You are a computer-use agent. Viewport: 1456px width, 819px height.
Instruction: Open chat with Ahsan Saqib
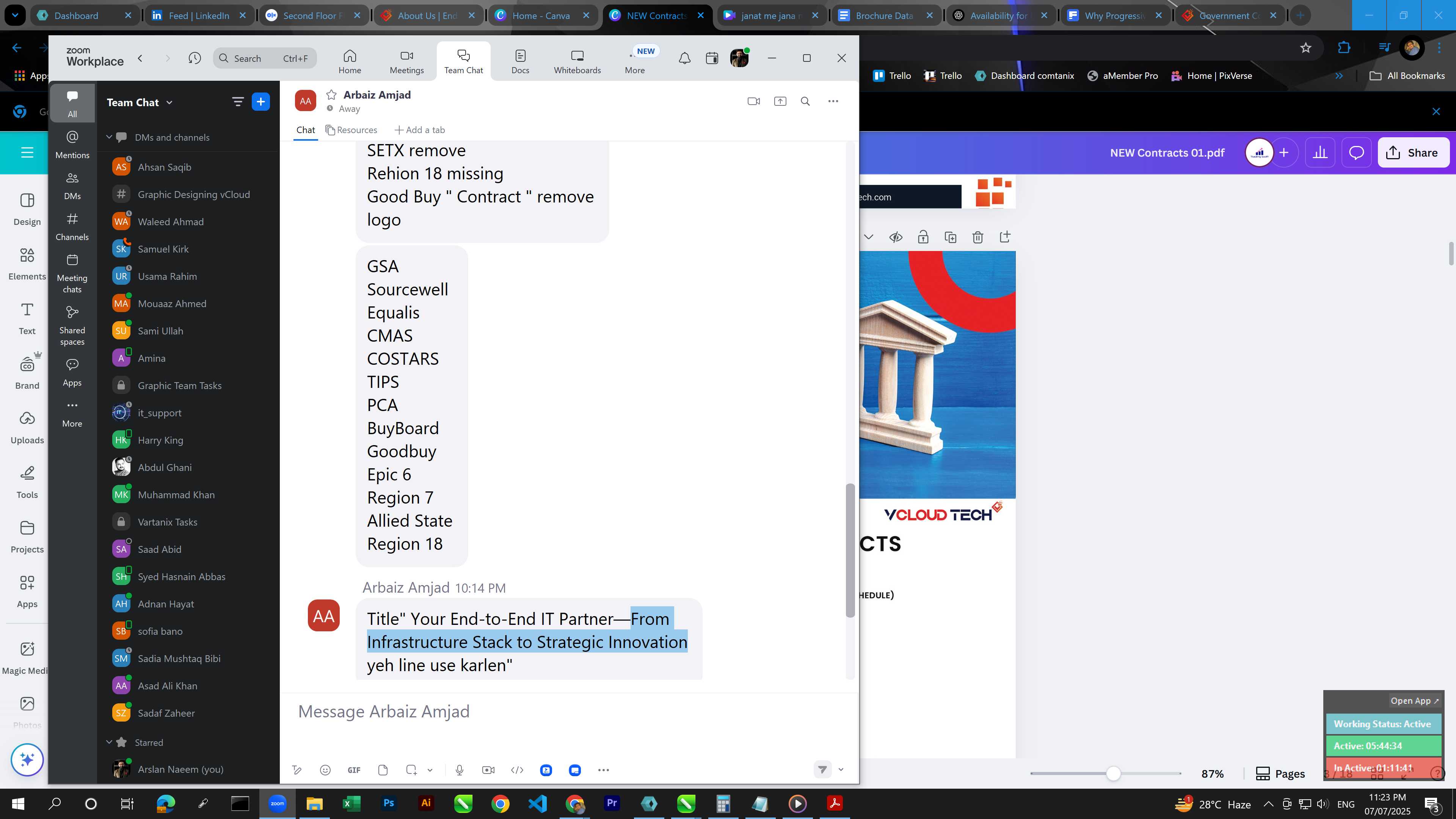(x=188, y=167)
